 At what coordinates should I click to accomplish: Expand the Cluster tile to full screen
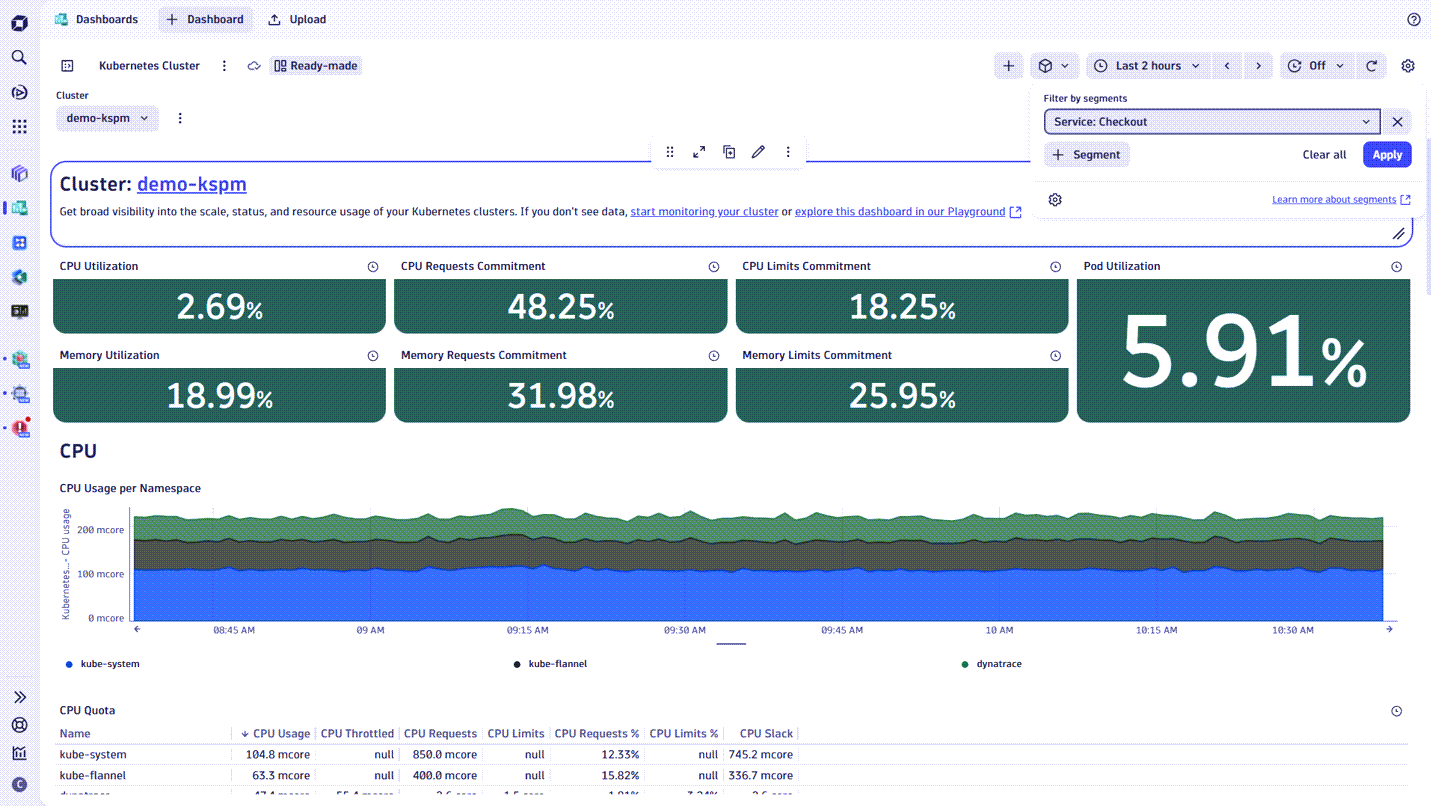(x=699, y=151)
